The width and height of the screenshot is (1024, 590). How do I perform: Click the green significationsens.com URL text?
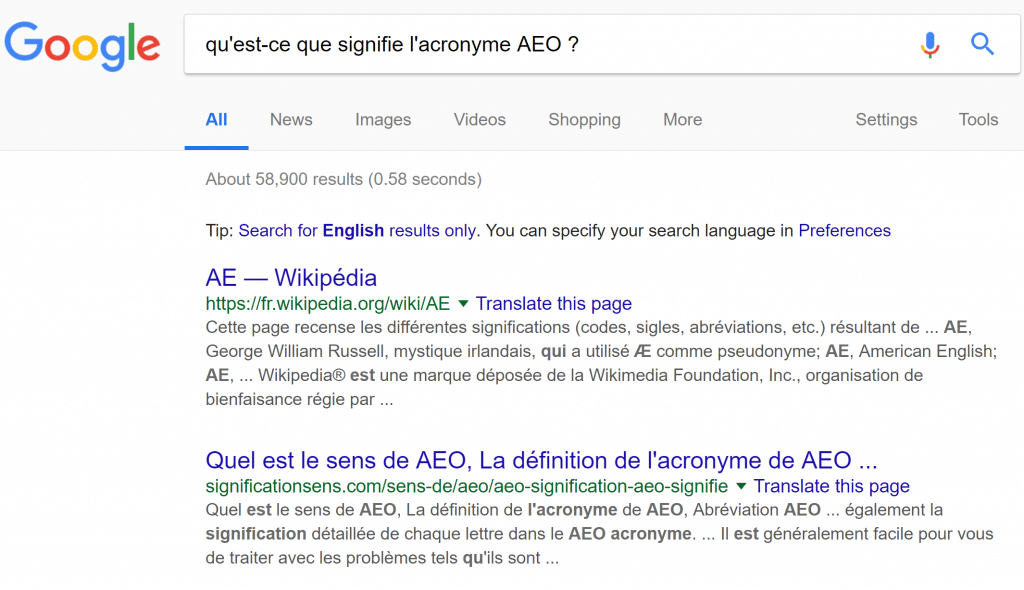[x=467, y=486]
